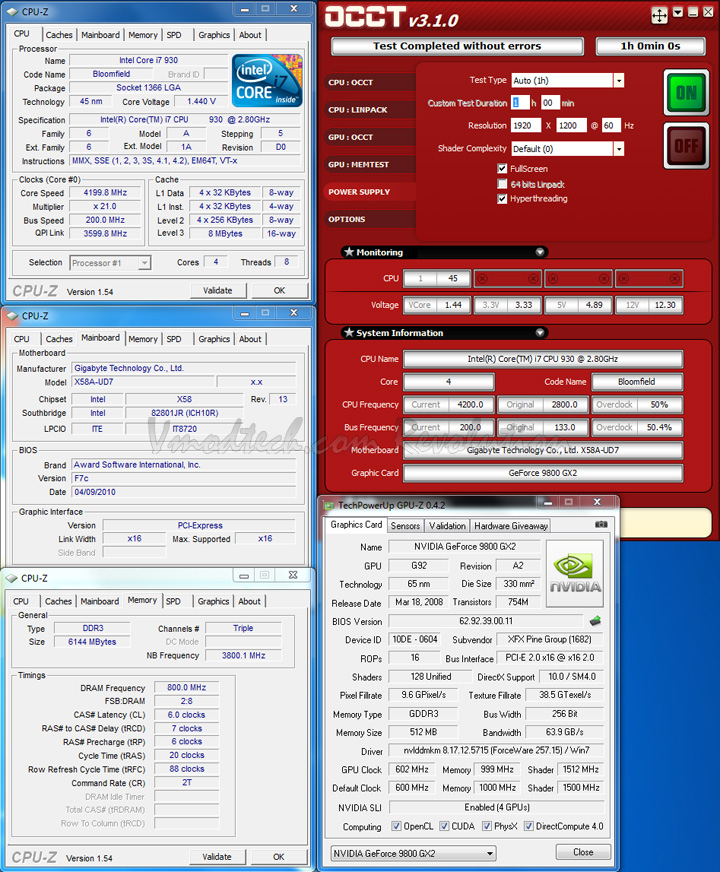Click the top CPU-Z window title icon
The image size is (720, 872).
tap(13, 11)
